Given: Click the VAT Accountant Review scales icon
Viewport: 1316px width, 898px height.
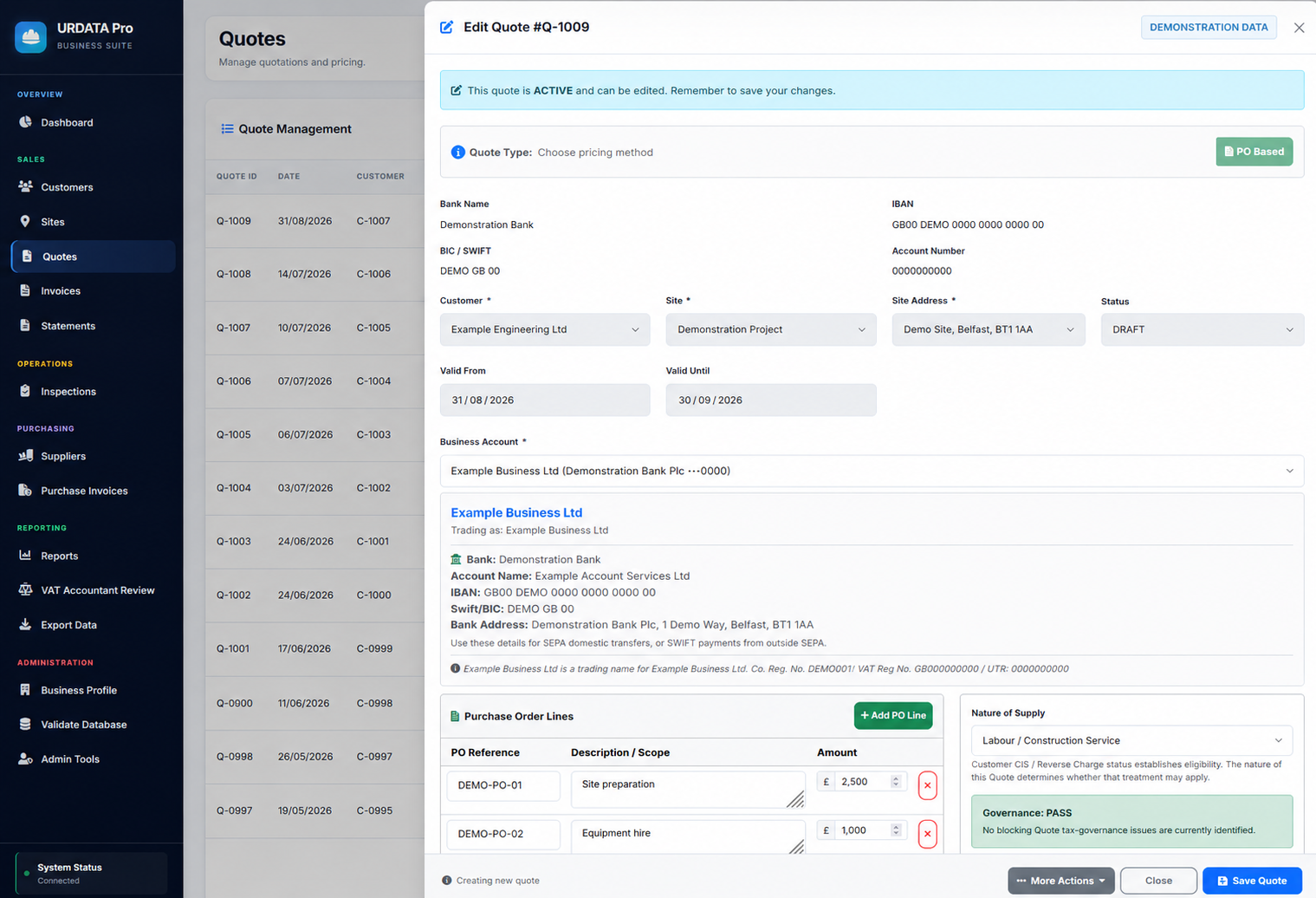Looking at the screenshot, I should (x=25, y=590).
